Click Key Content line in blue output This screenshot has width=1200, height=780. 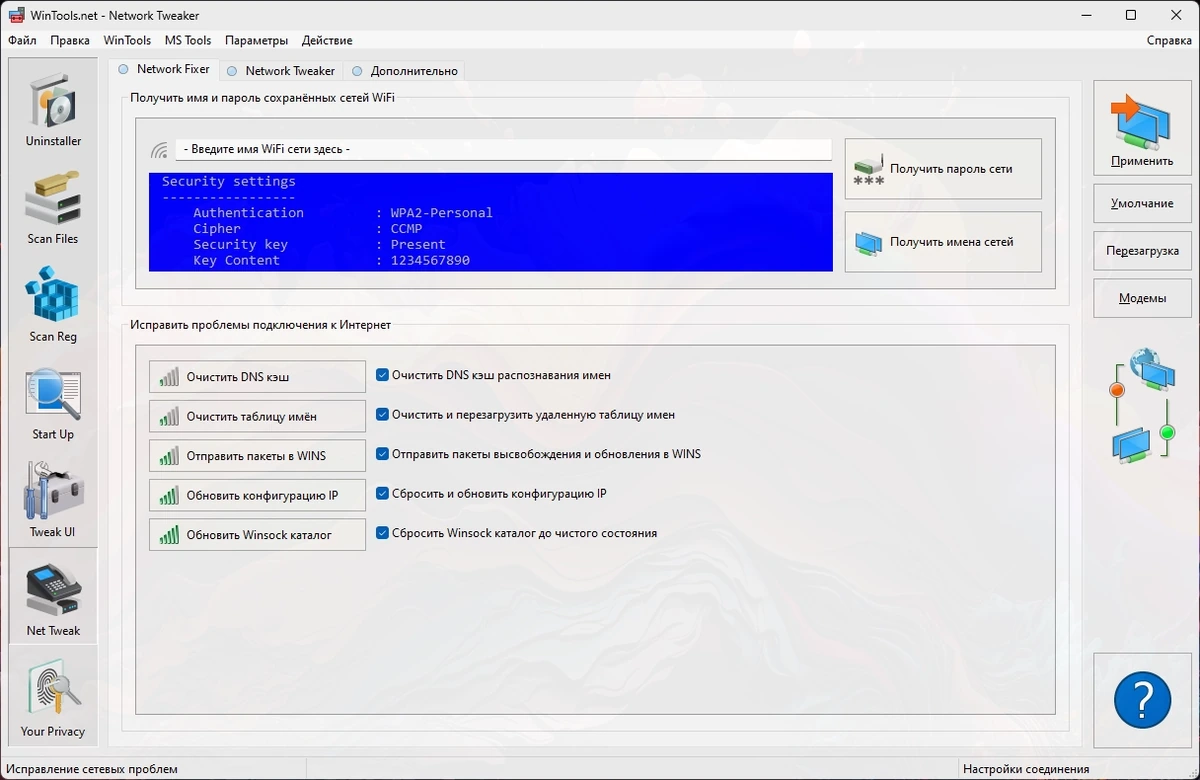tap(331, 260)
